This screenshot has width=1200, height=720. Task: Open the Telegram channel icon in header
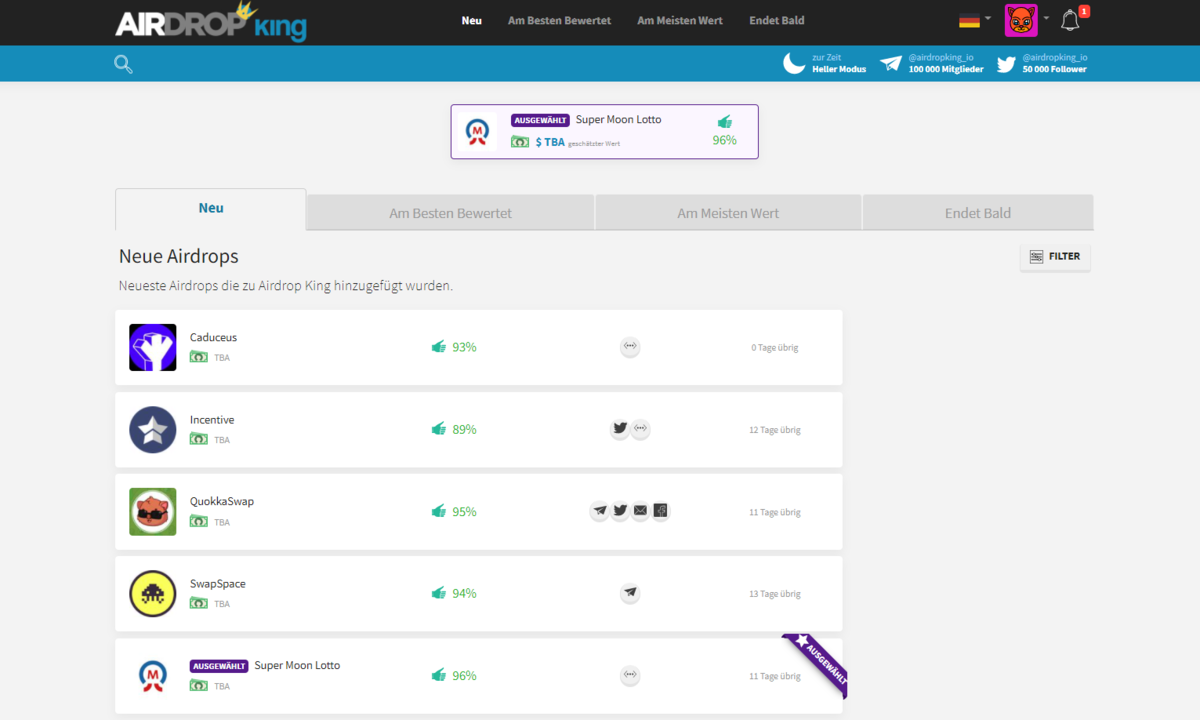[890, 64]
